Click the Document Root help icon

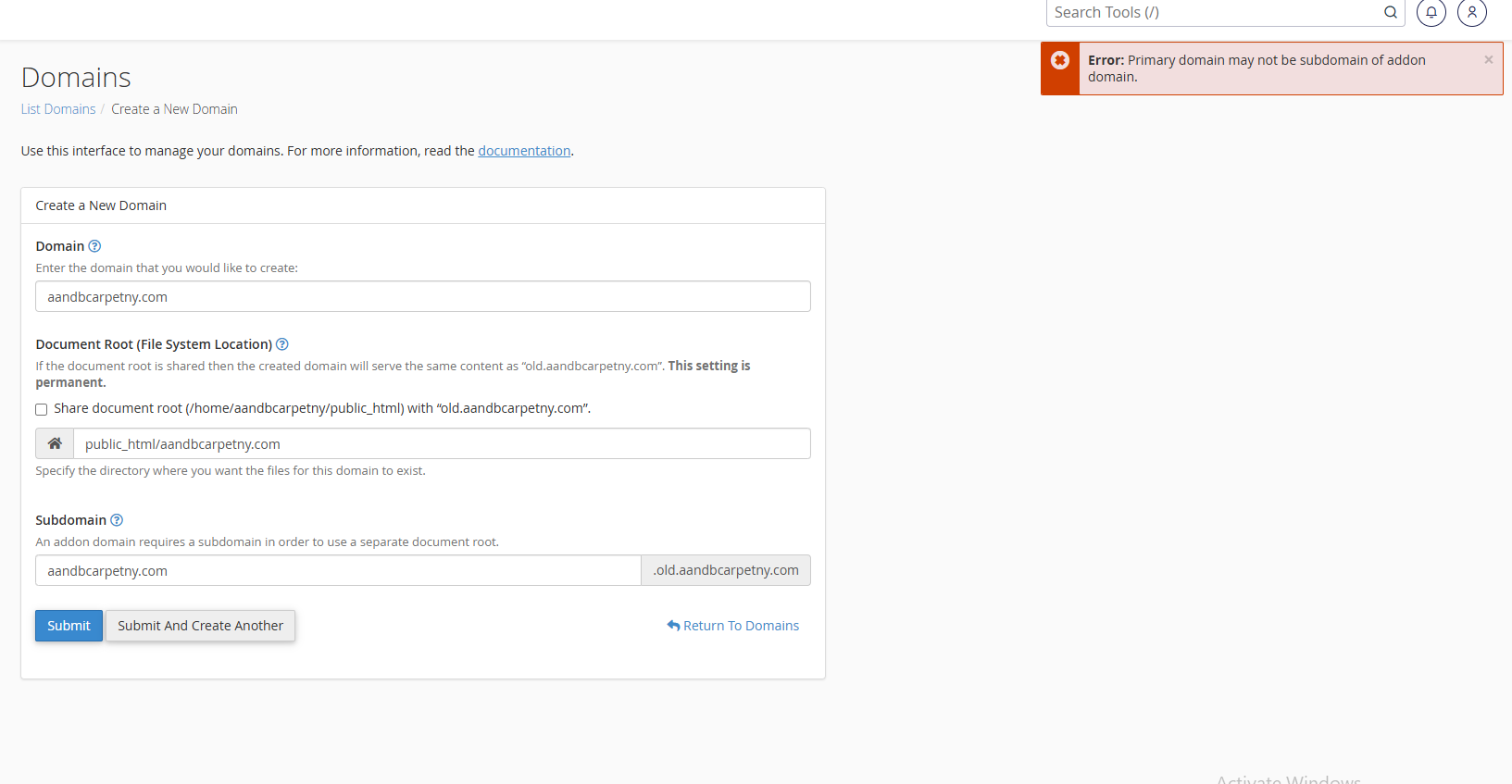[282, 344]
